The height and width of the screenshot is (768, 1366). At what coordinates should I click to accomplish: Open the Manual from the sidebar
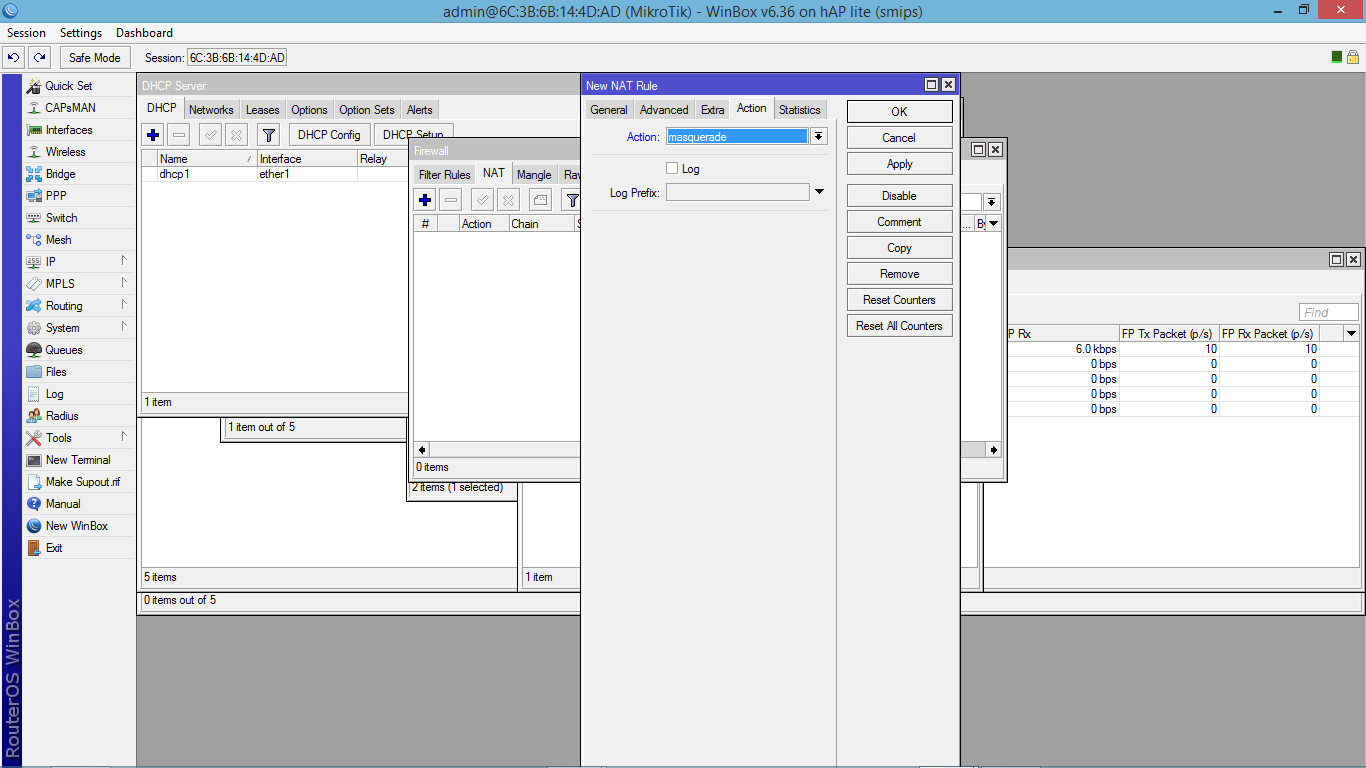click(63, 504)
